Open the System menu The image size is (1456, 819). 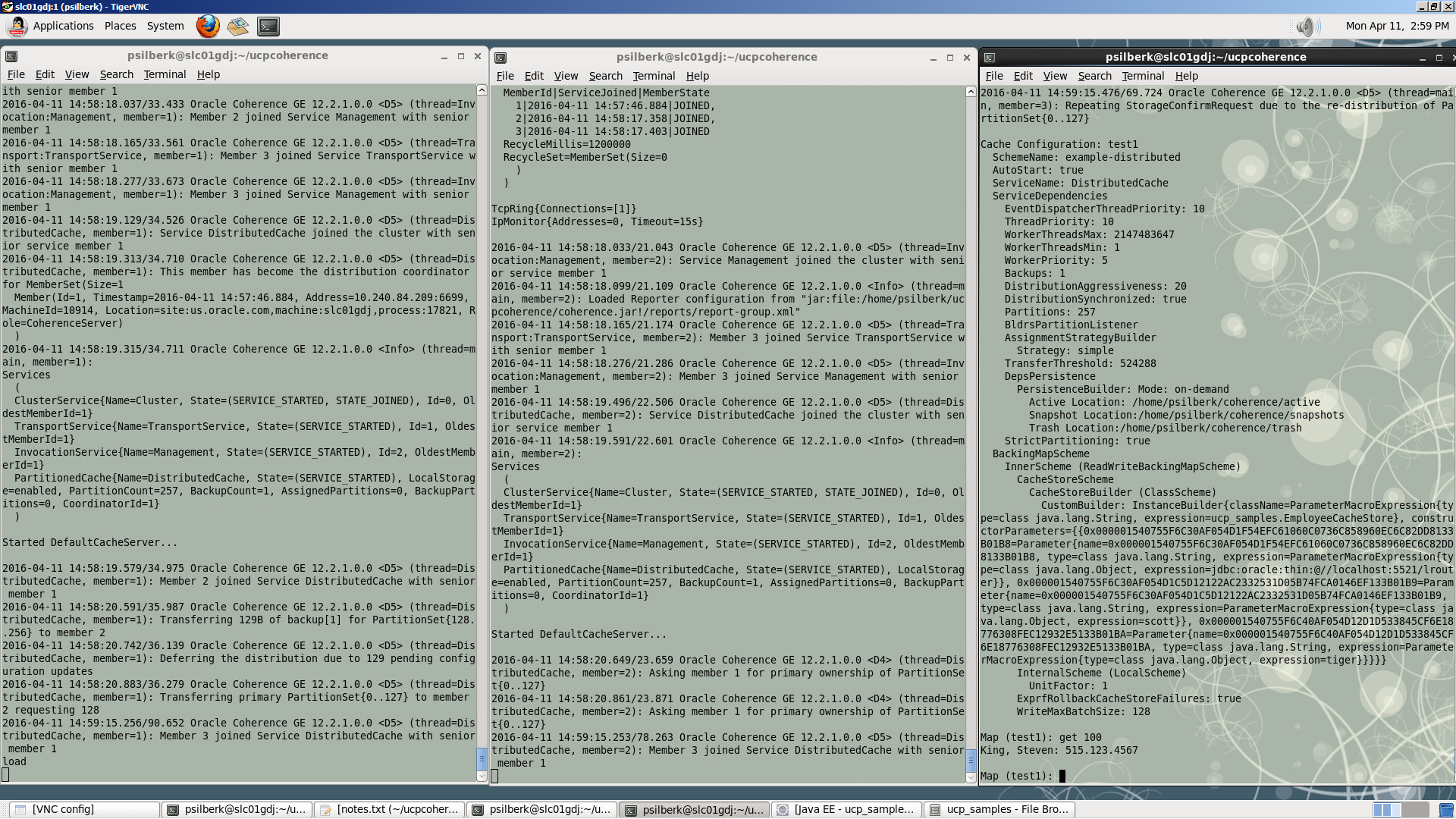point(165,26)
